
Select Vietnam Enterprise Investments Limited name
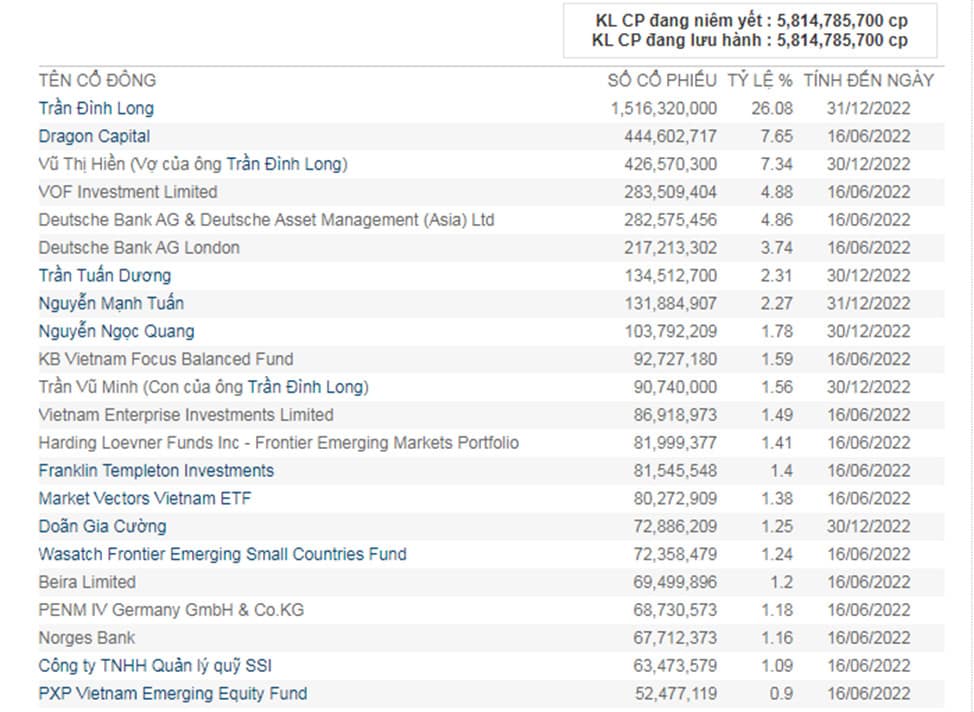186,414
